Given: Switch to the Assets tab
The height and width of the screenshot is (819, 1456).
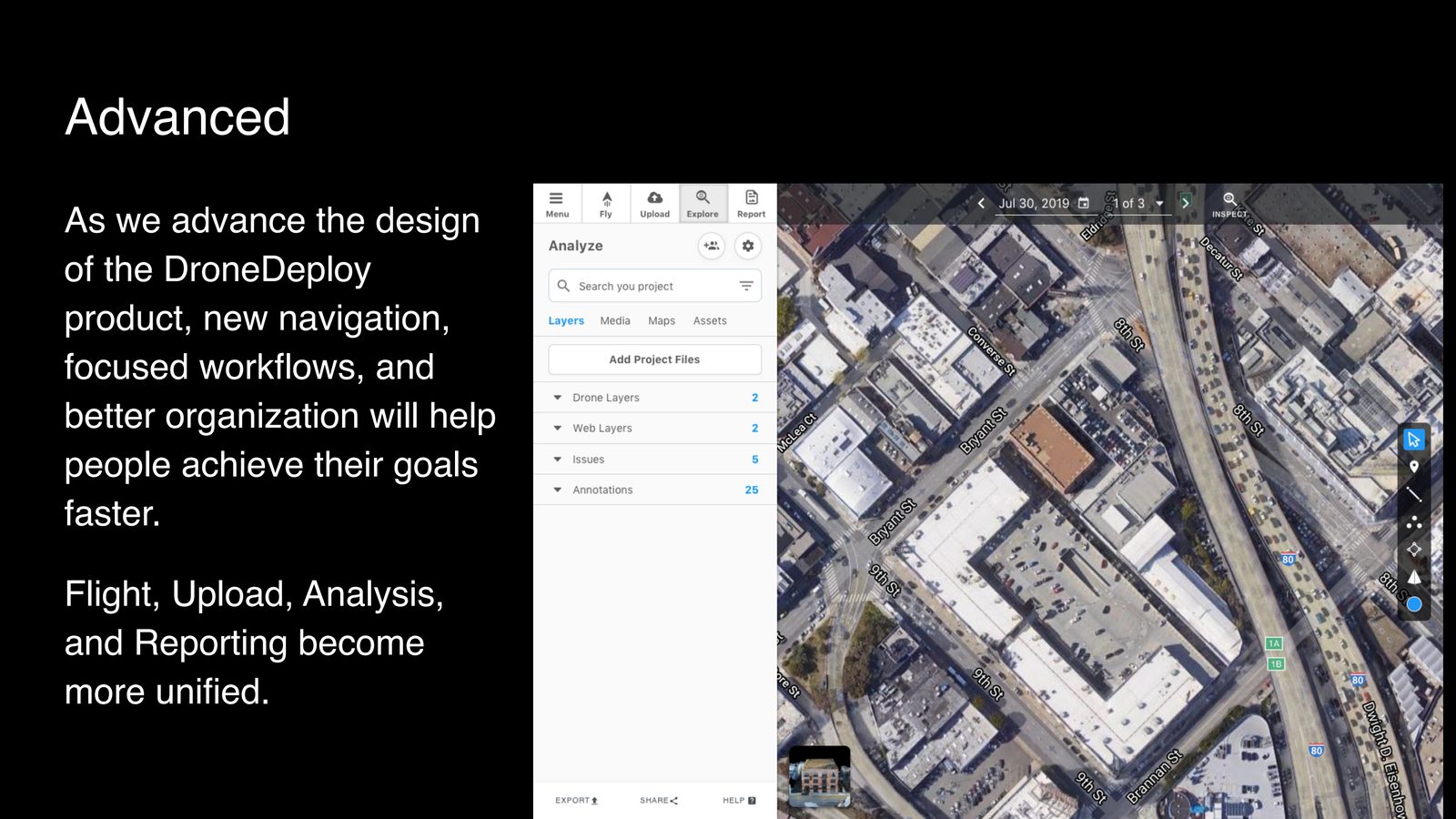Looking at the screenshot, I should pos(710,321).
